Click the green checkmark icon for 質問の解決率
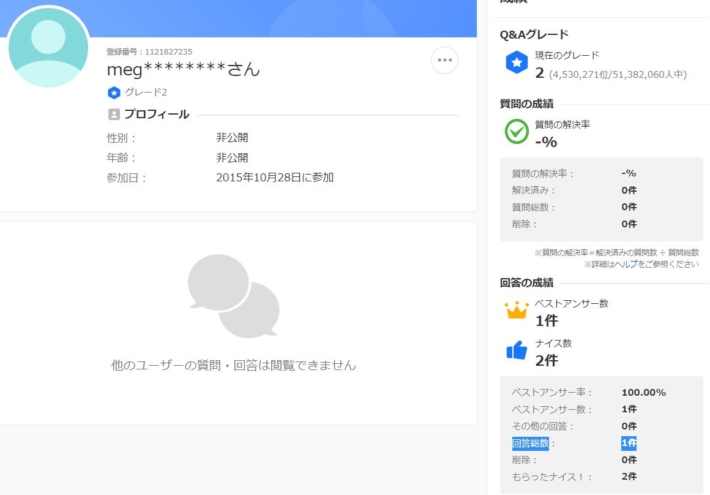This screenshot has height=495, width=710. pos(516,131)
